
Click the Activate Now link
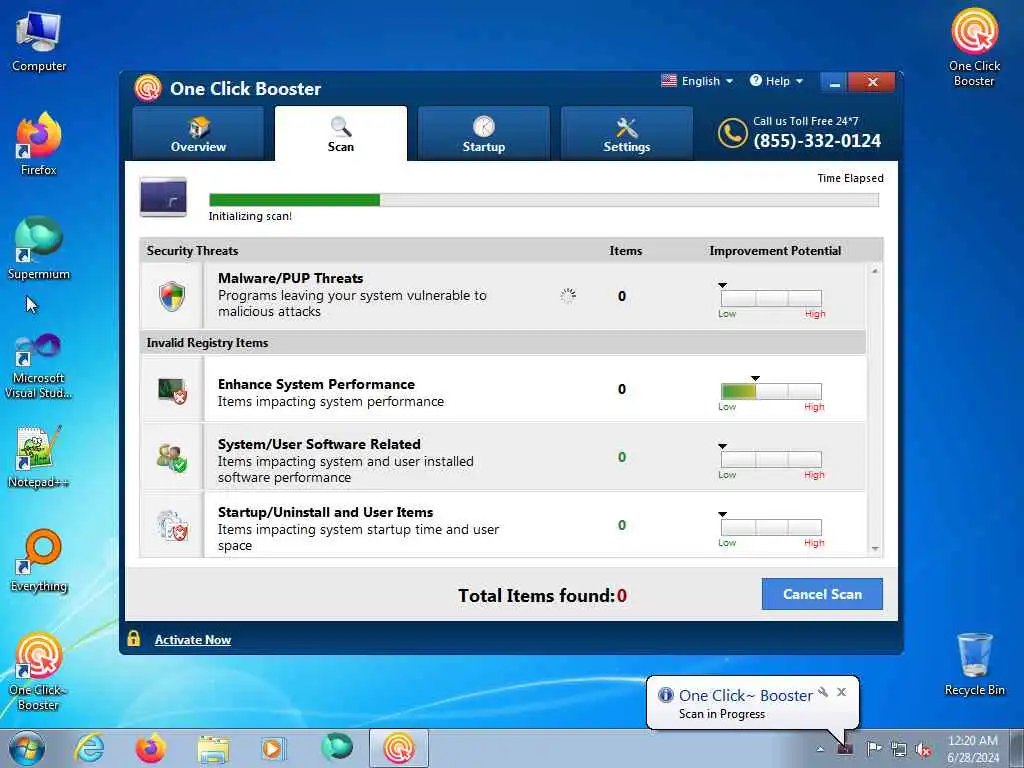[193, 640]
